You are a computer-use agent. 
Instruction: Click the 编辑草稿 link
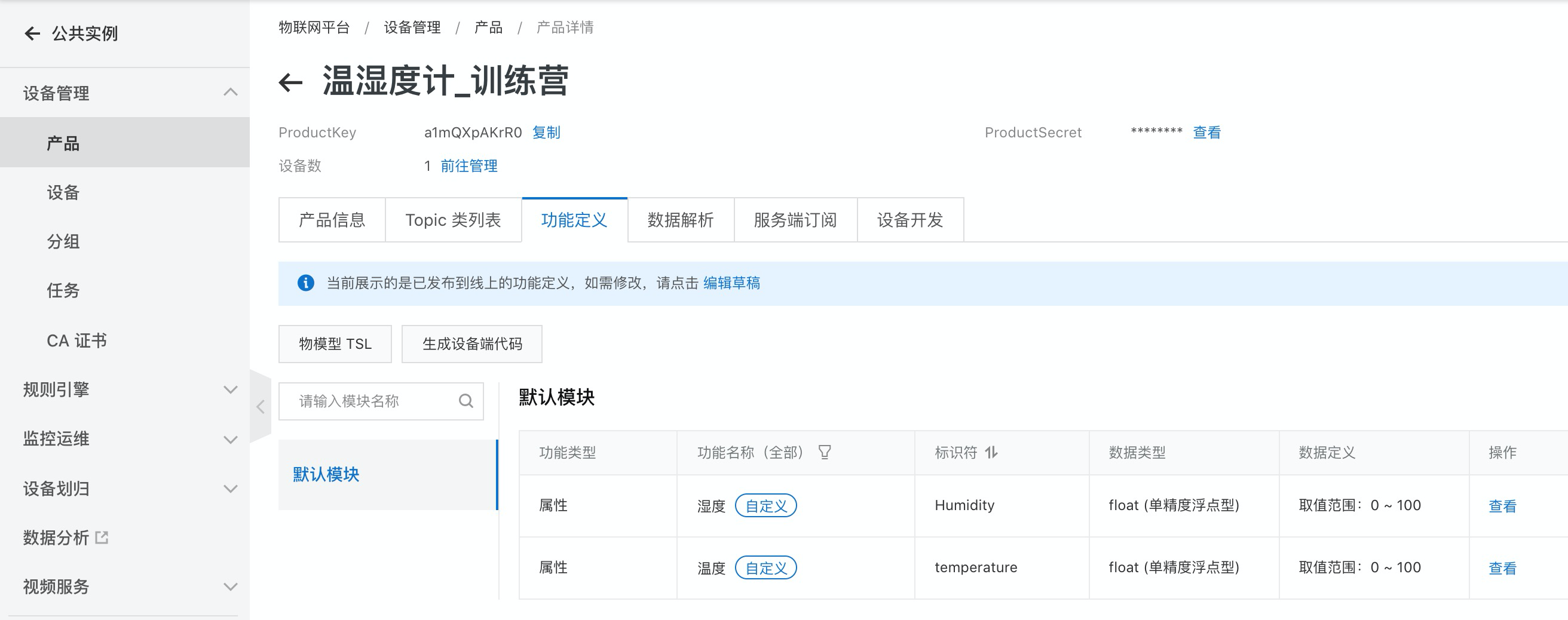(x=731, y=283)
